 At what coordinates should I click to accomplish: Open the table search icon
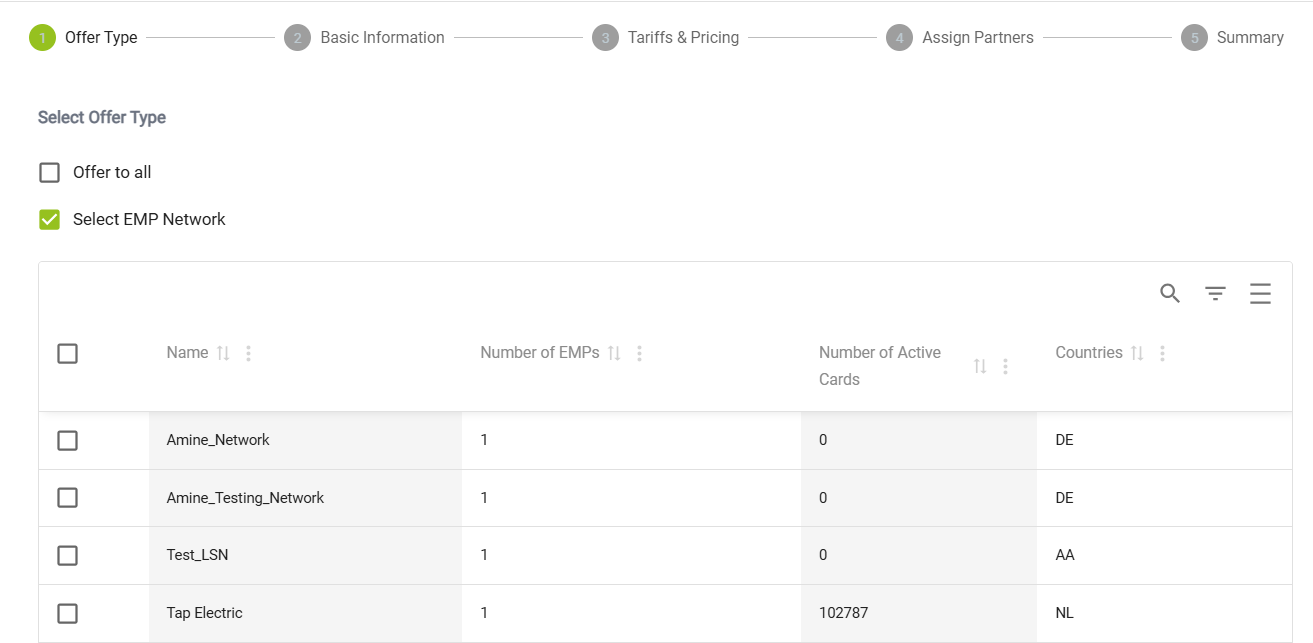click(1170, 293)
